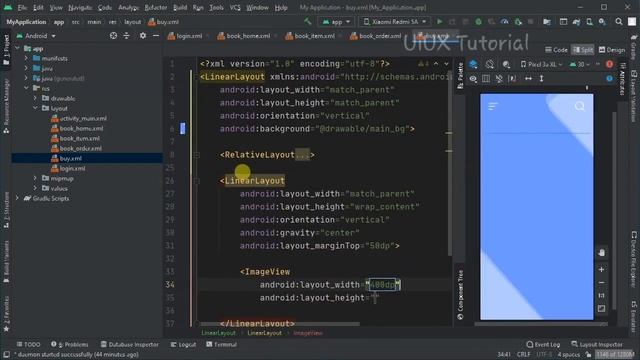Click Zoom to Fit Screen icon
This screenshot has height=360, width=640.
pos(601,309)
